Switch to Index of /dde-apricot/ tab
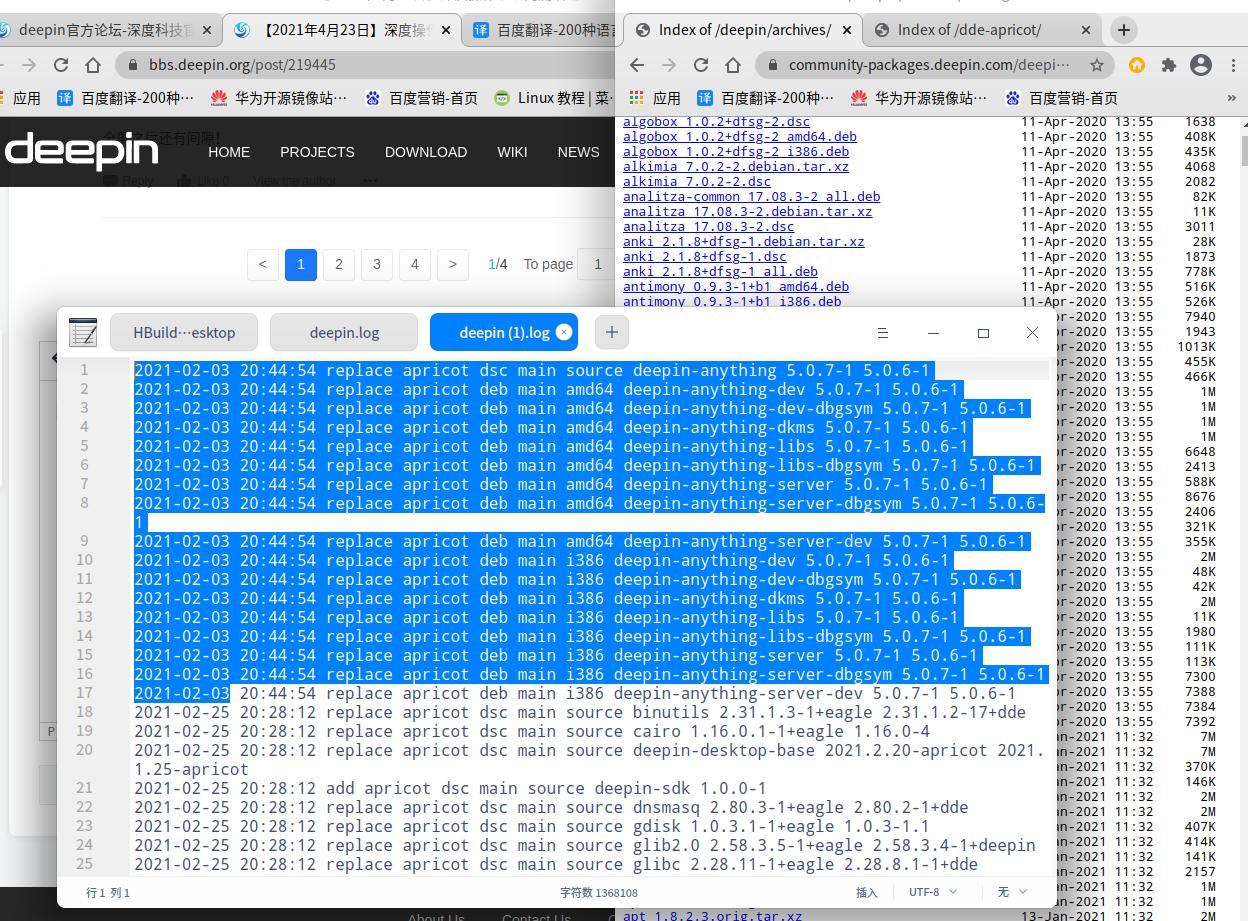 pos(969,30)
